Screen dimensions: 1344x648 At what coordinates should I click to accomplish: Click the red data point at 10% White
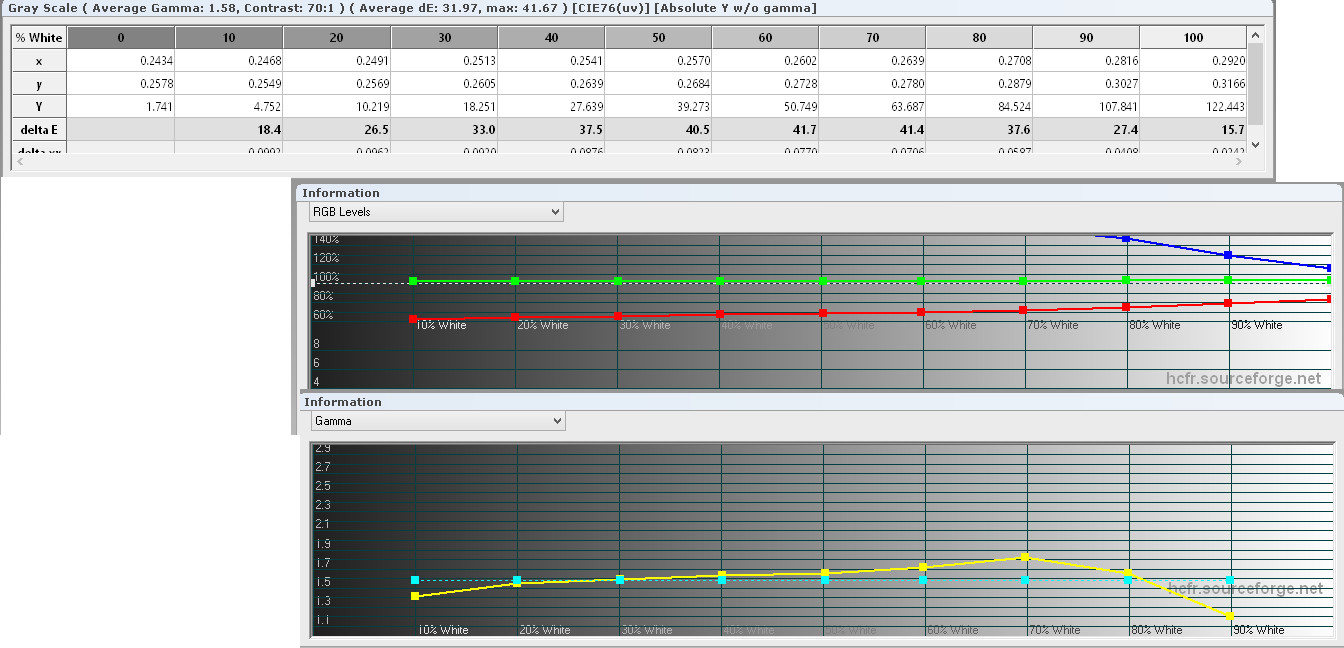413,319
